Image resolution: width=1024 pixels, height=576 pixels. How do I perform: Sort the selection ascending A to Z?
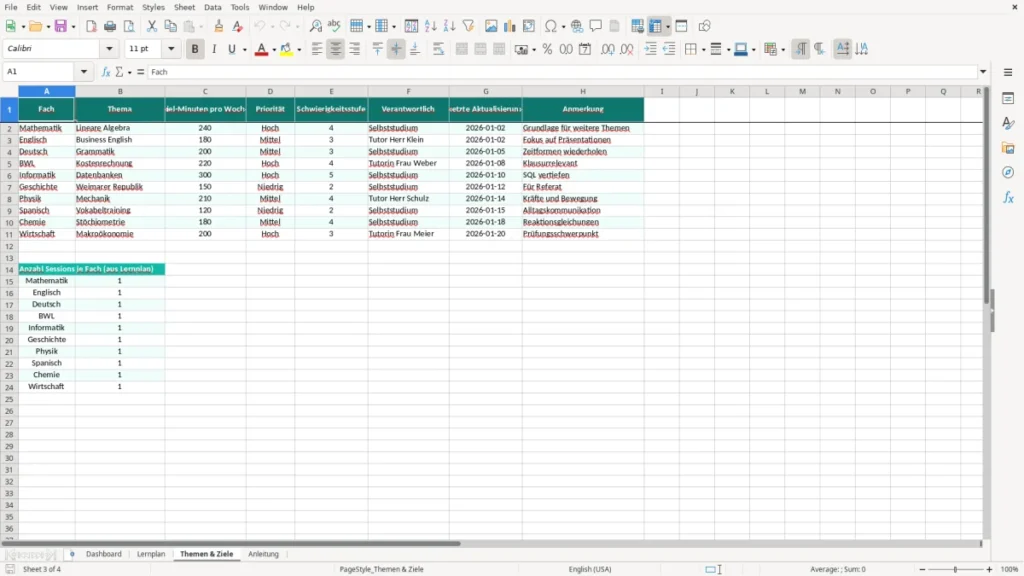click(x=430, y=26)
